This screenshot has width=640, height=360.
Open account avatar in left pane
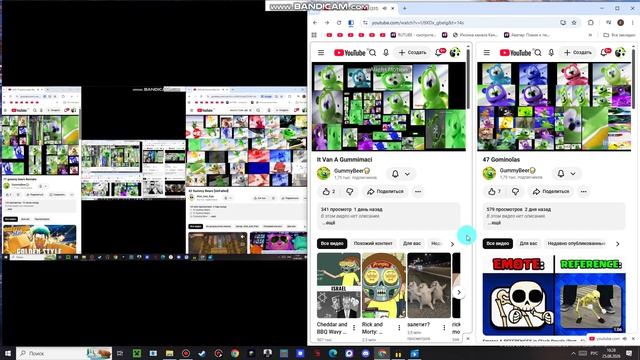(455, 53)
